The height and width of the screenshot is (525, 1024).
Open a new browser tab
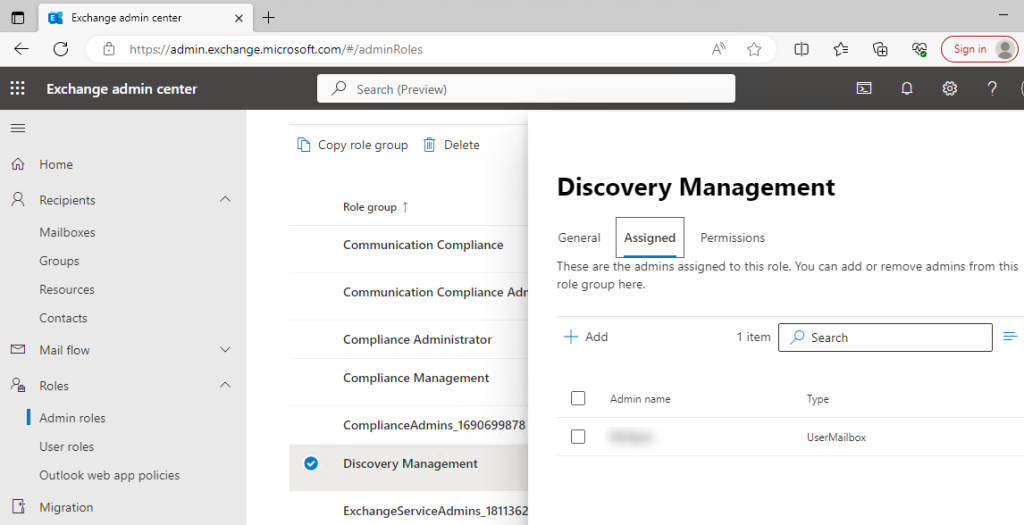click(x=268, y=18)
